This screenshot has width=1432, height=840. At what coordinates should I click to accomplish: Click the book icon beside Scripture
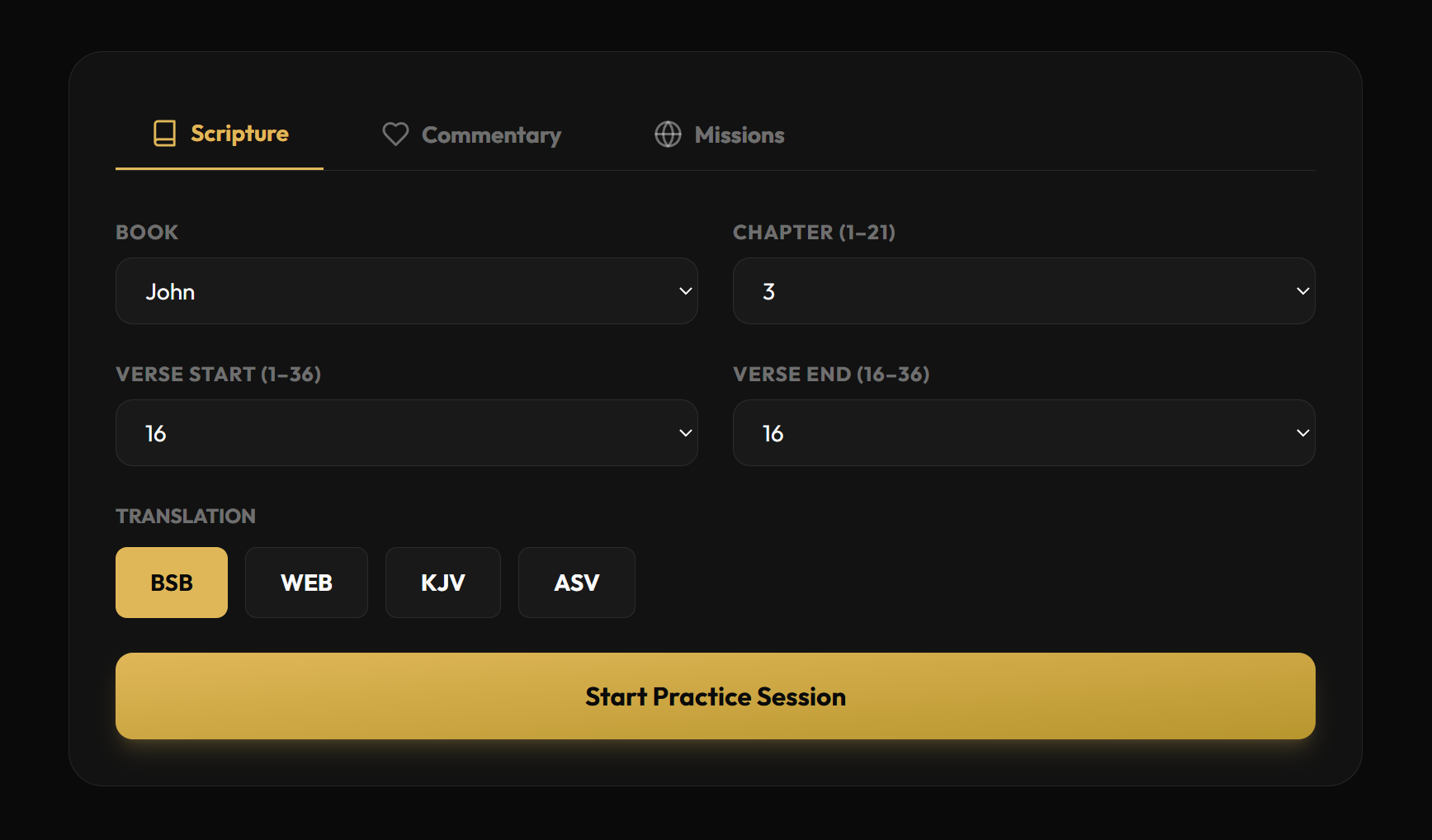165,133
